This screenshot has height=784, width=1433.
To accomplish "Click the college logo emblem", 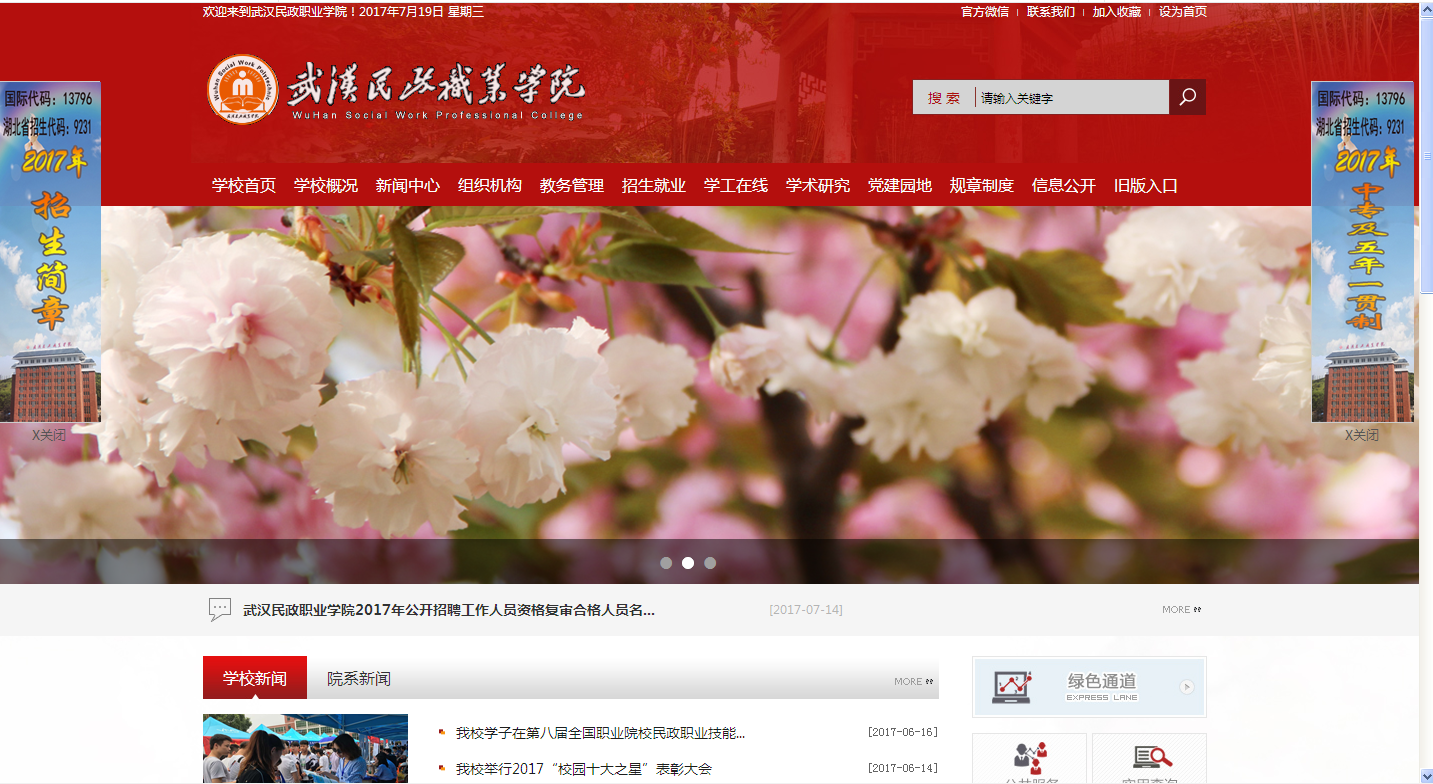I will click(x=242, y=90).
